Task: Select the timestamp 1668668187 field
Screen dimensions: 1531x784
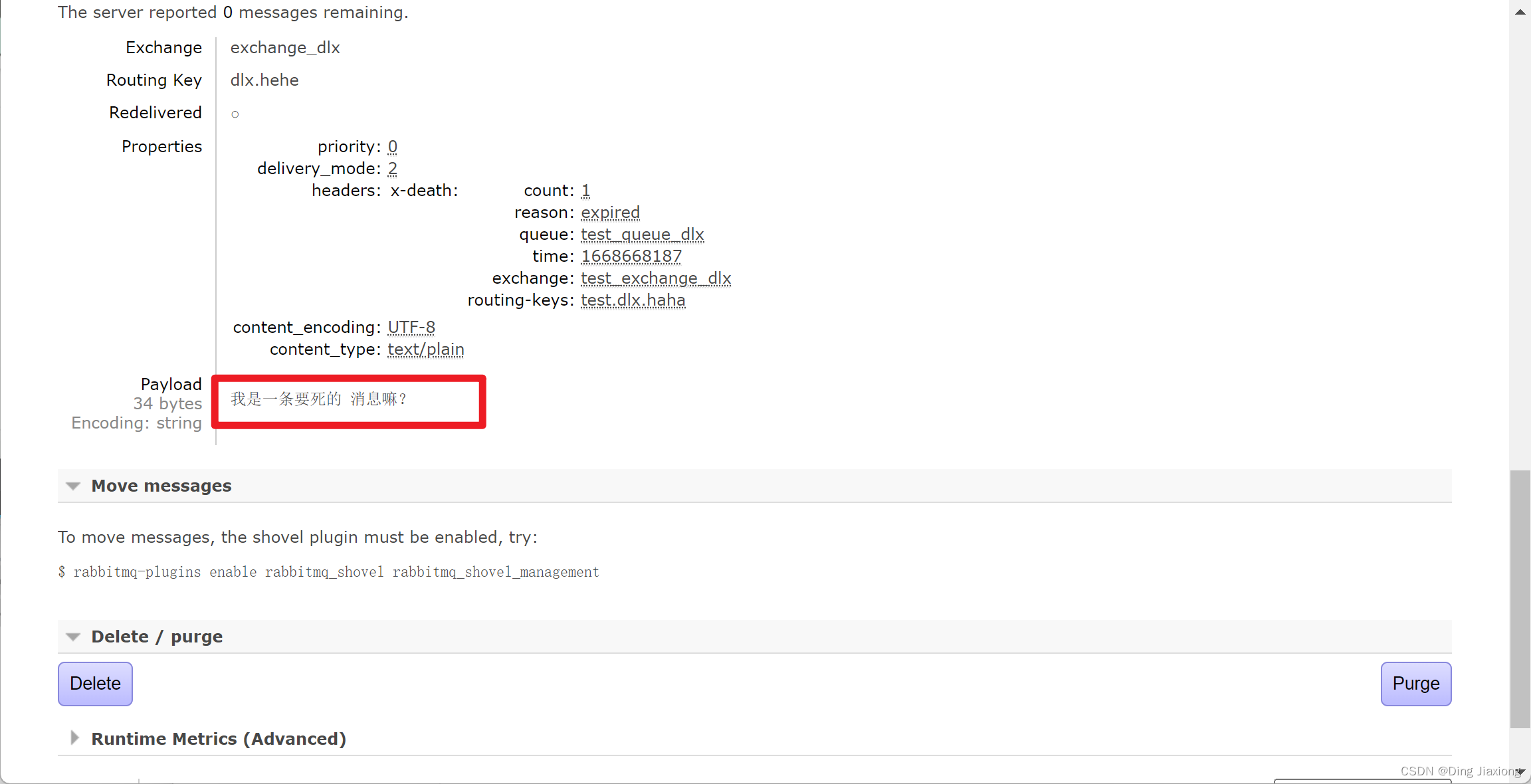Action: (x=631, y=255)
